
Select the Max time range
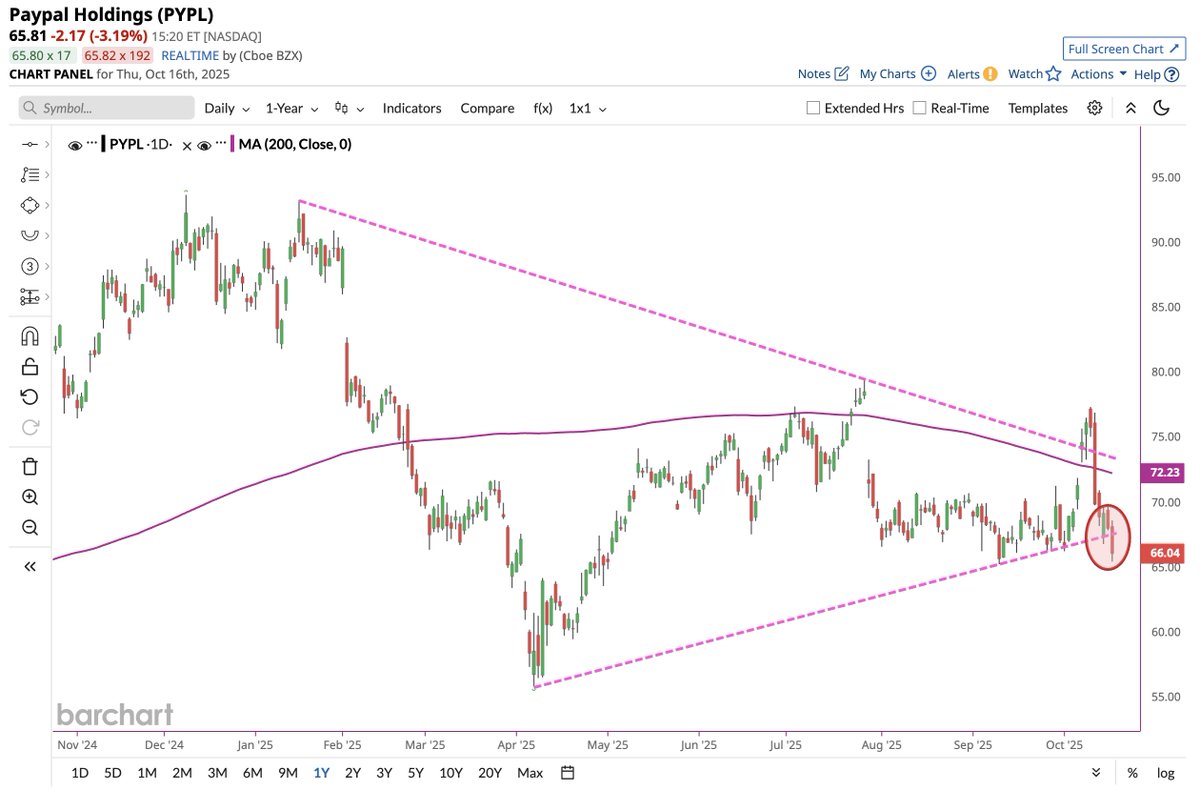point(530,772)
